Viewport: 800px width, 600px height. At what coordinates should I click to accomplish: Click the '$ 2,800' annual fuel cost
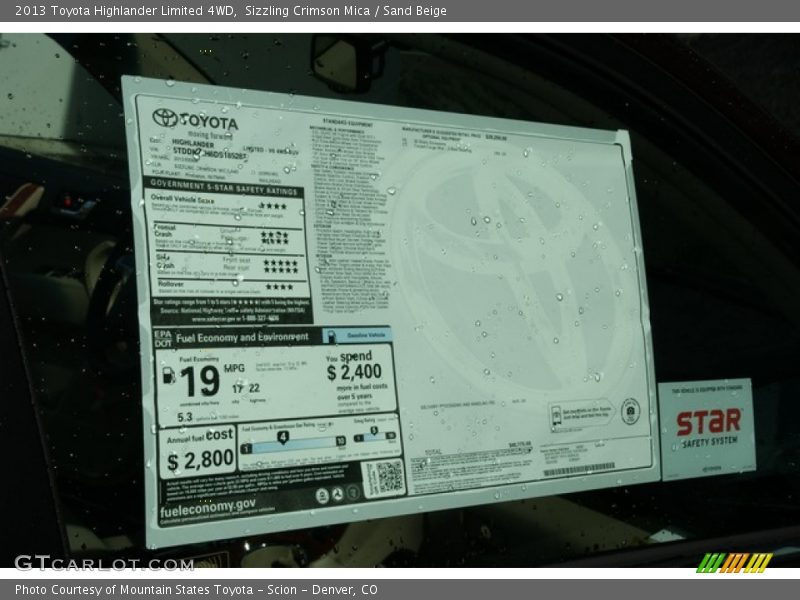tap(200, 461)
